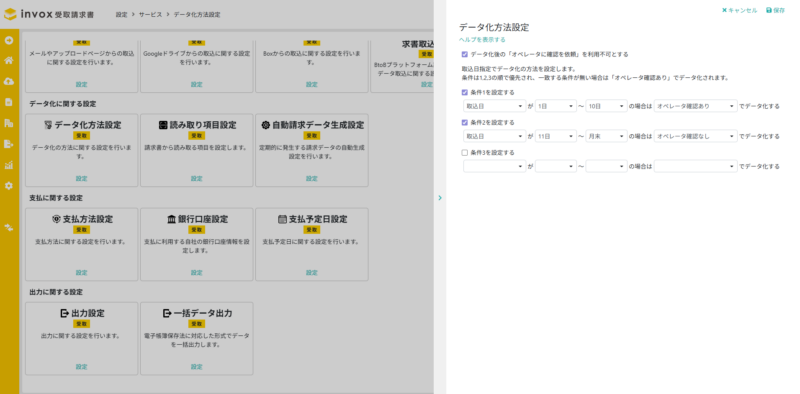Open 設定 link on 読み取り項目設定 card

tap(197, 179)
